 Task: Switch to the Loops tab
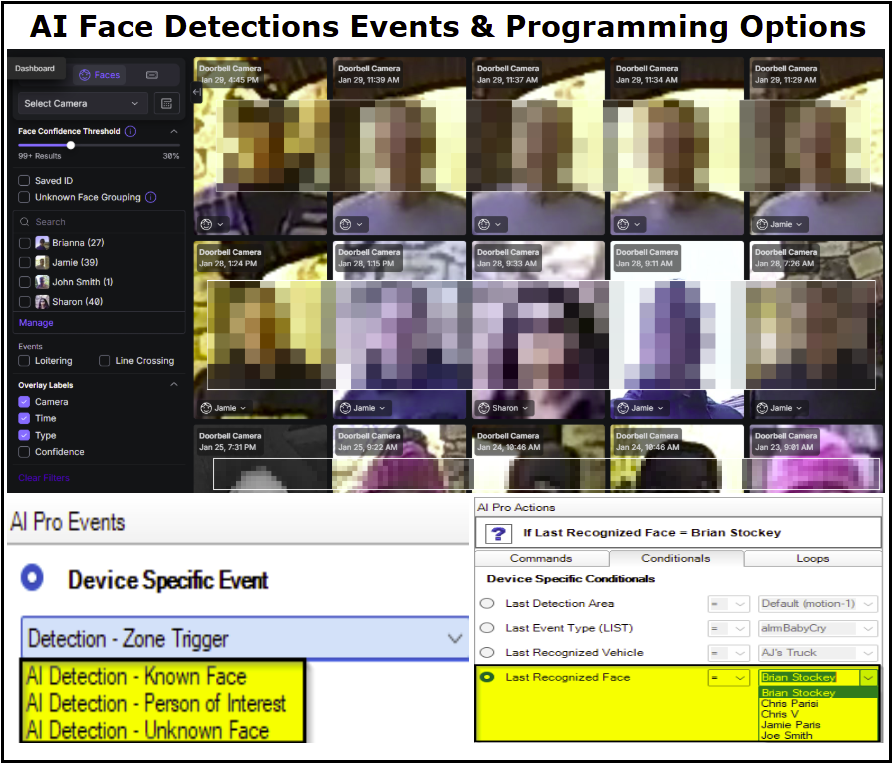[812, 558]
